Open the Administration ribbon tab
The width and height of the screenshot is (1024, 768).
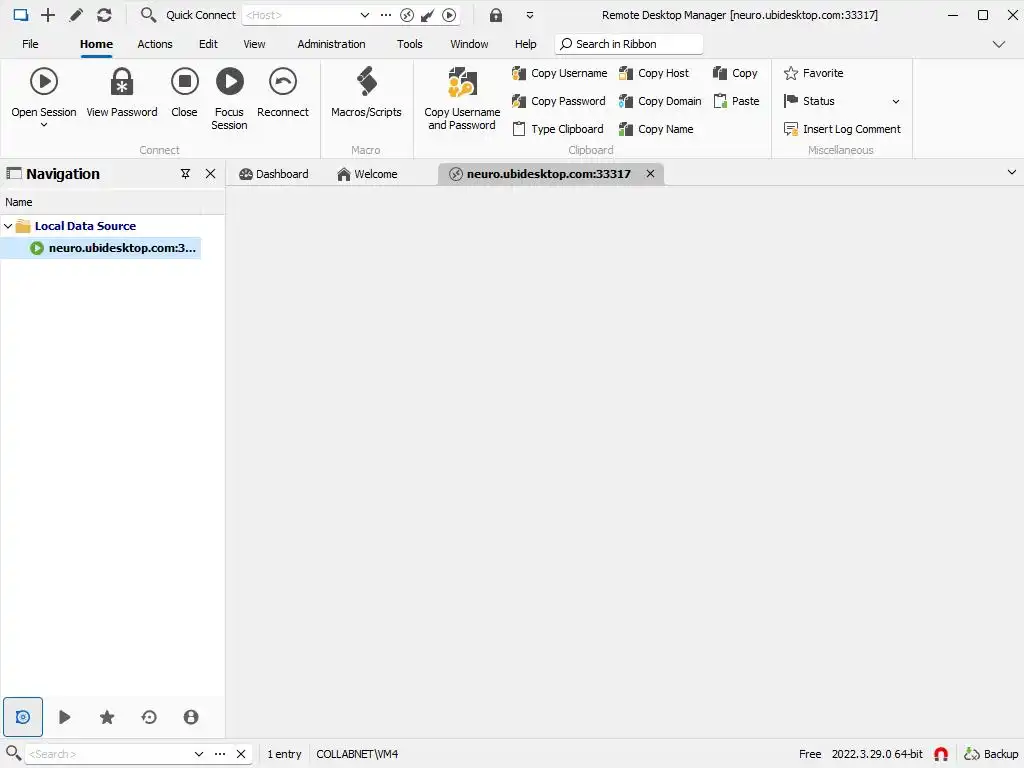coord(331,44)
